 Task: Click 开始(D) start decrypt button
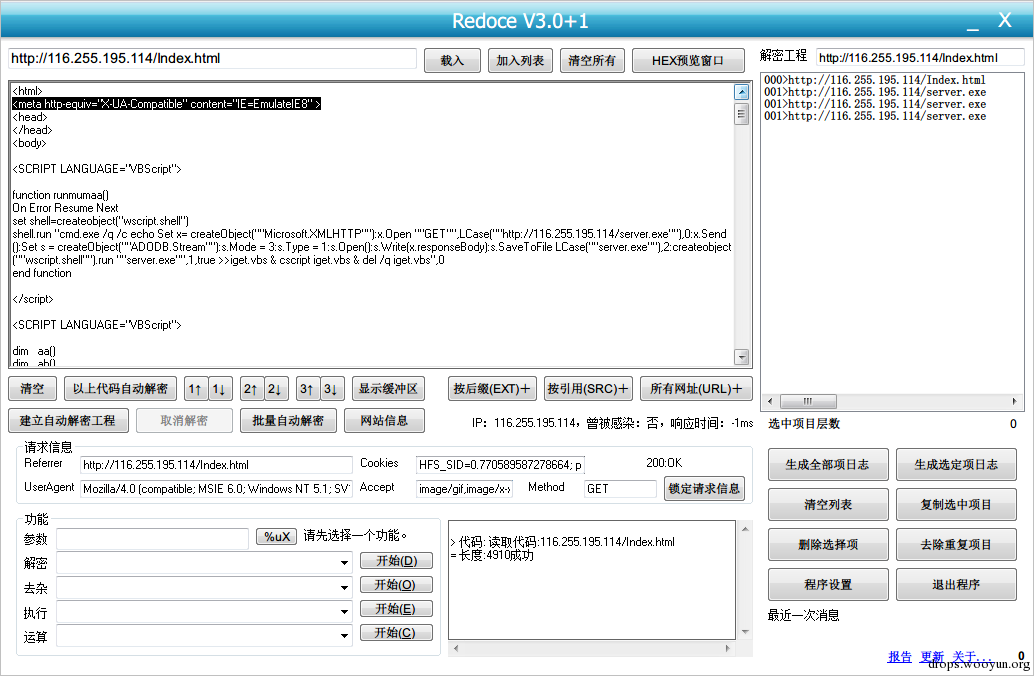[x=396, y=561]
